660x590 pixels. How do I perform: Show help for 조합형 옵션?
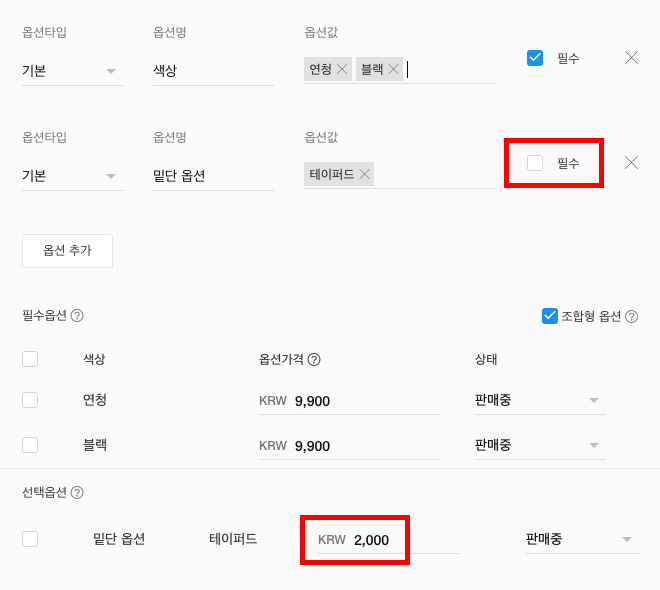pos(632,316)
